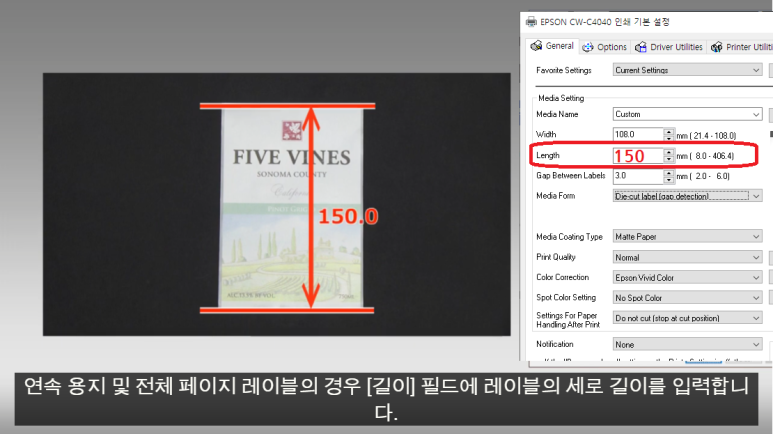Switch to the Options tab
This screenshot has height=434, width=773.
pos(605,47)
